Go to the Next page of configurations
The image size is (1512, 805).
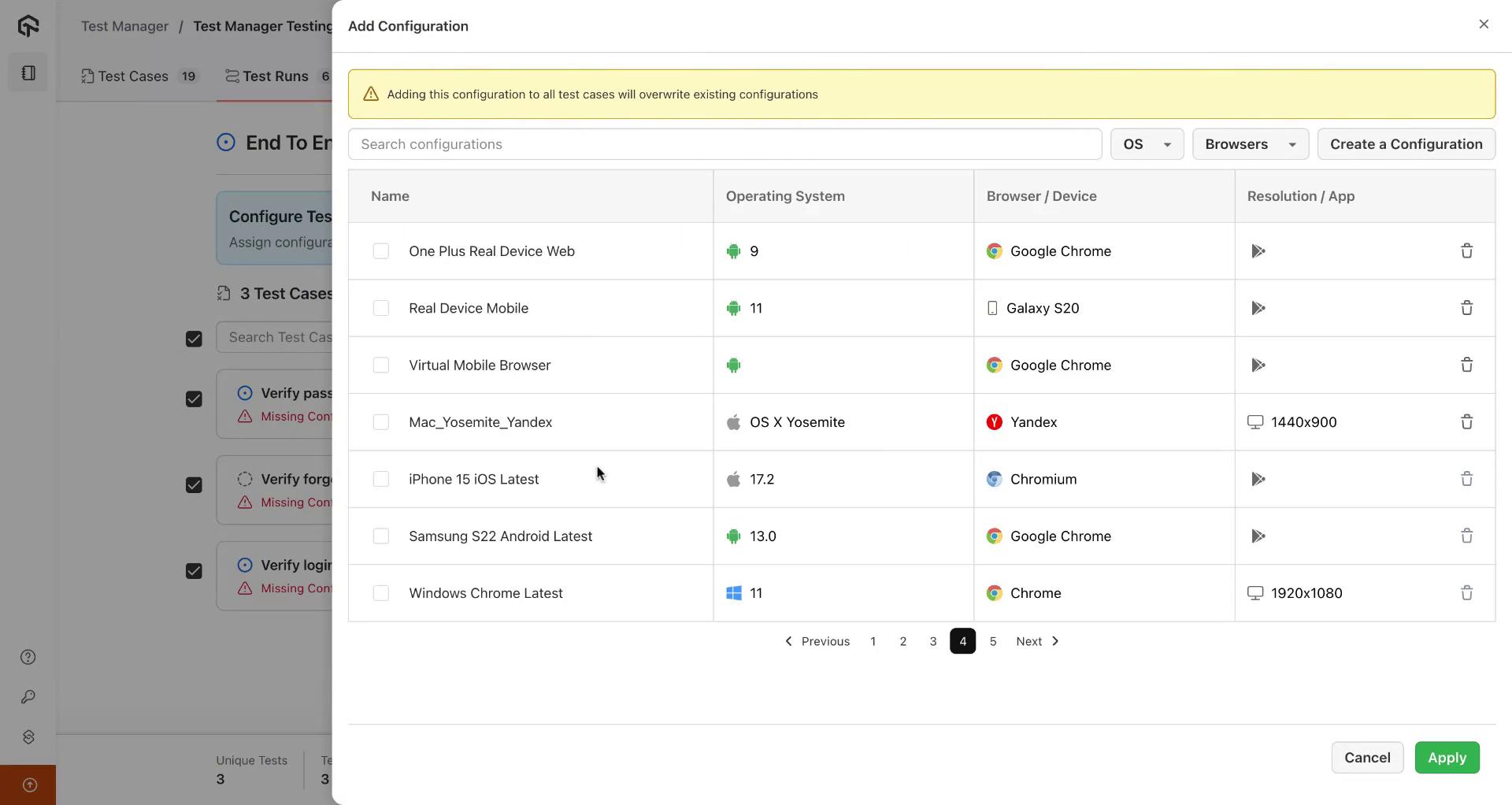(x=1037, y=641)
